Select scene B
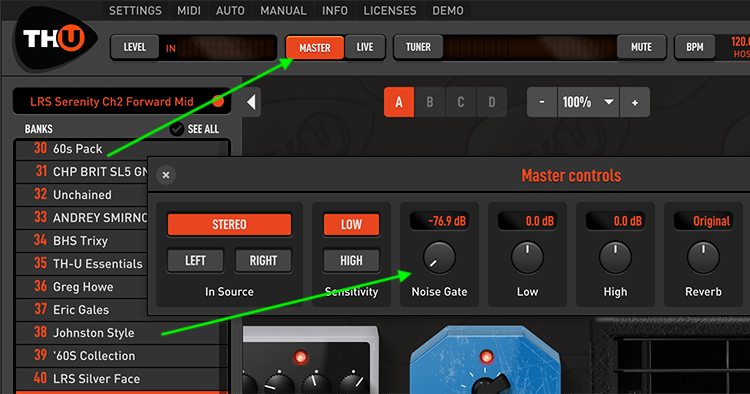Viewport: 750px width, 394px height. pos(430,102)
